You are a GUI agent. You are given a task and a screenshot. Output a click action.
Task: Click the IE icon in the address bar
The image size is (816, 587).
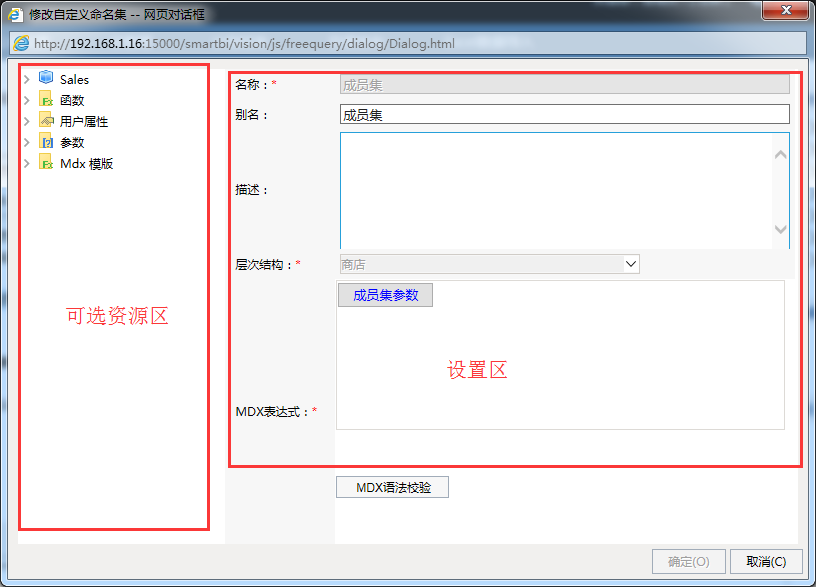(x=21, y=43)
